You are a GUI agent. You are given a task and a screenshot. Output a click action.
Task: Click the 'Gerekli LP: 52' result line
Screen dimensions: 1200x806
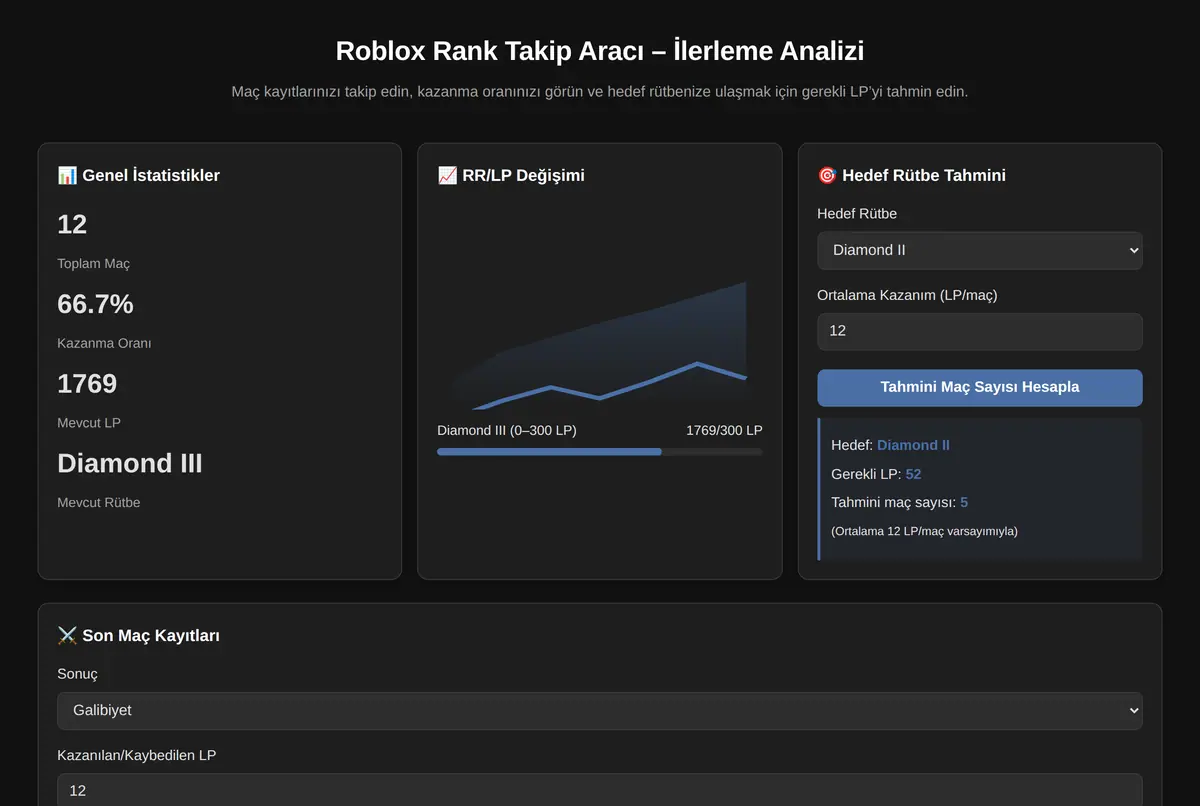(x=876, y=474)
